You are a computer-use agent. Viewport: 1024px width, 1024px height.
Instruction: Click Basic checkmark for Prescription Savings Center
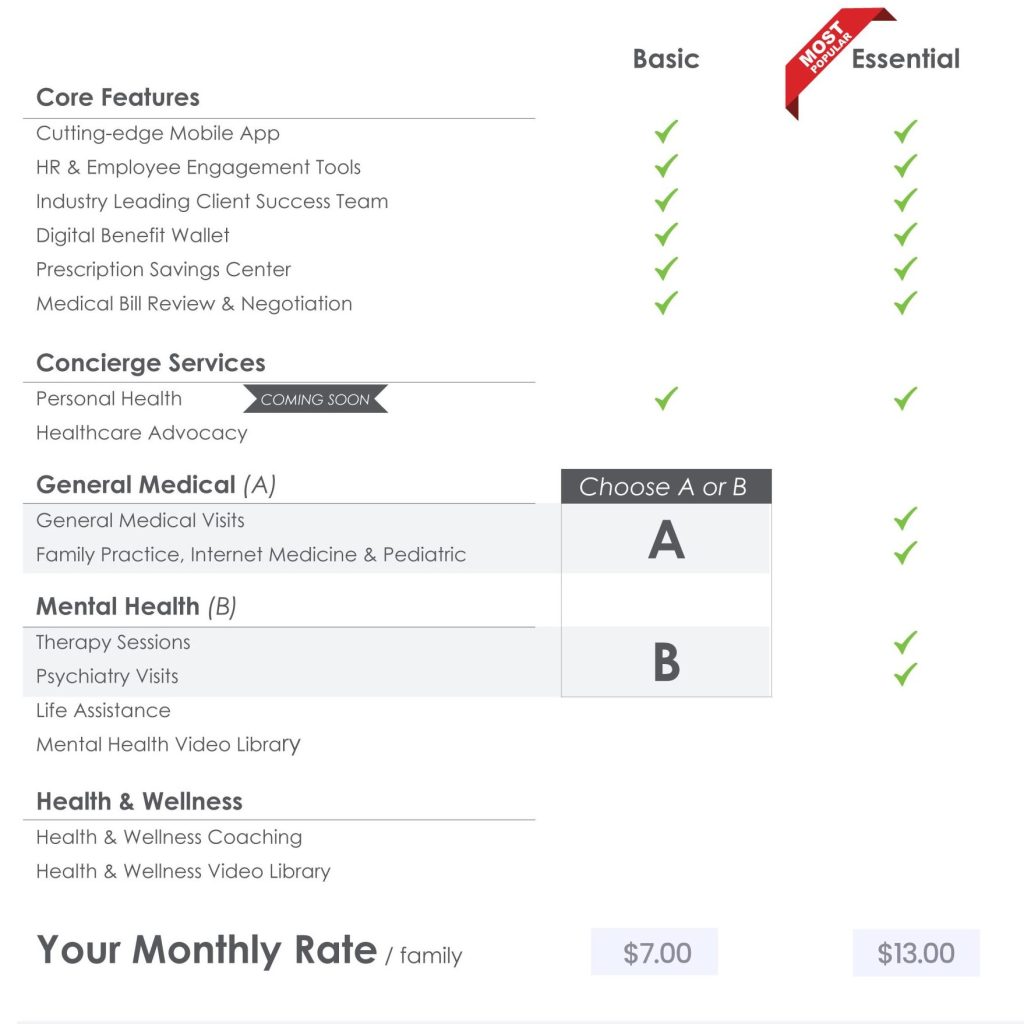coord(666,268)
